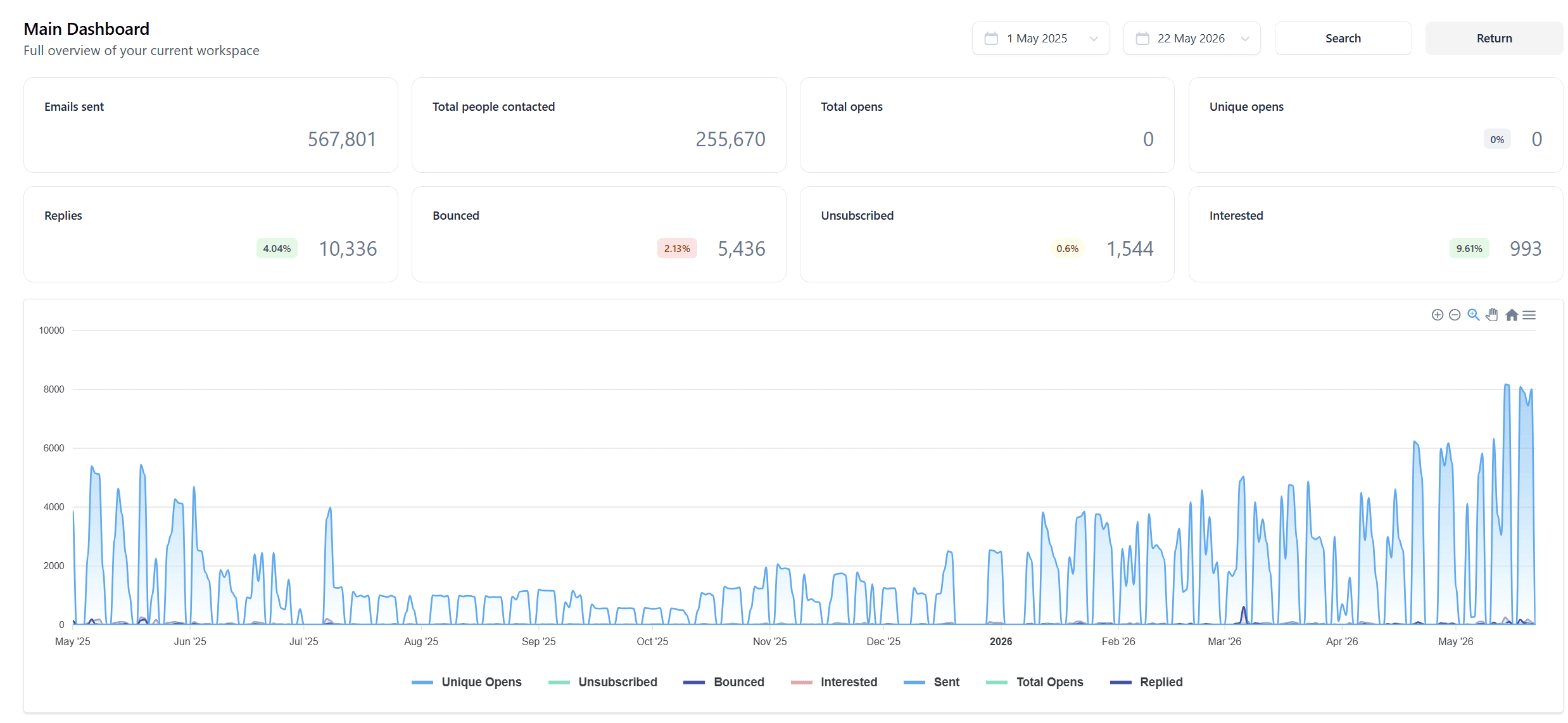Open the start date picker field

(x=1041, y=39)
